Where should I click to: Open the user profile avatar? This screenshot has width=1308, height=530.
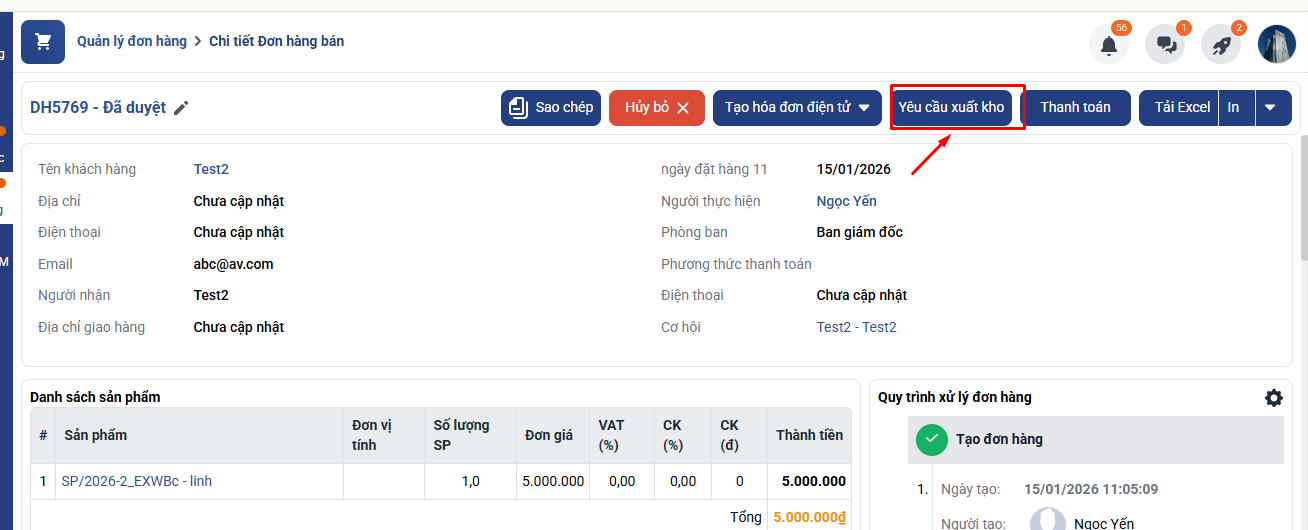point(1276,45)
